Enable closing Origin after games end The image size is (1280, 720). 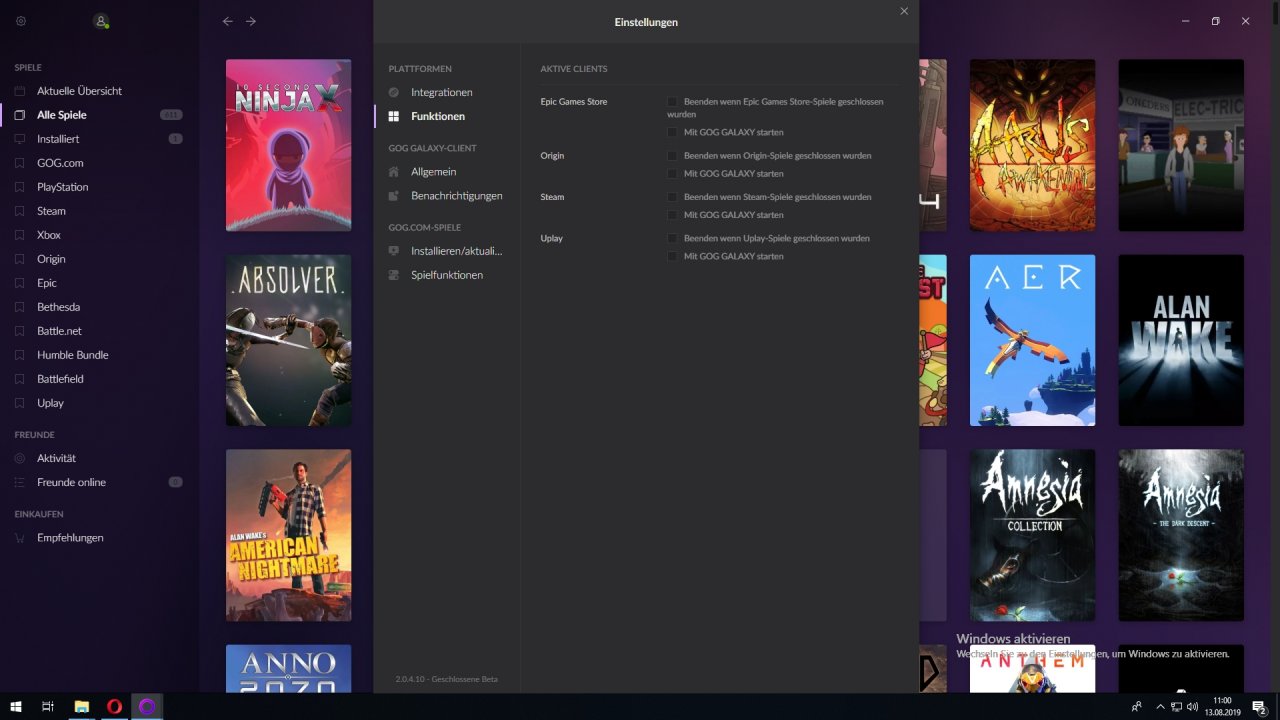tap(672, 156)
